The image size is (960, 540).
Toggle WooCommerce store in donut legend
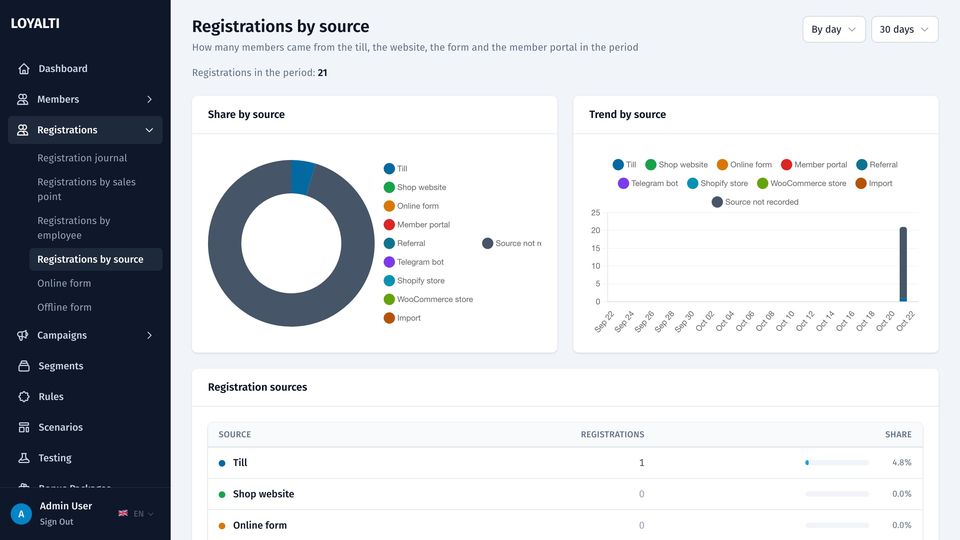(x=429, y=299)
